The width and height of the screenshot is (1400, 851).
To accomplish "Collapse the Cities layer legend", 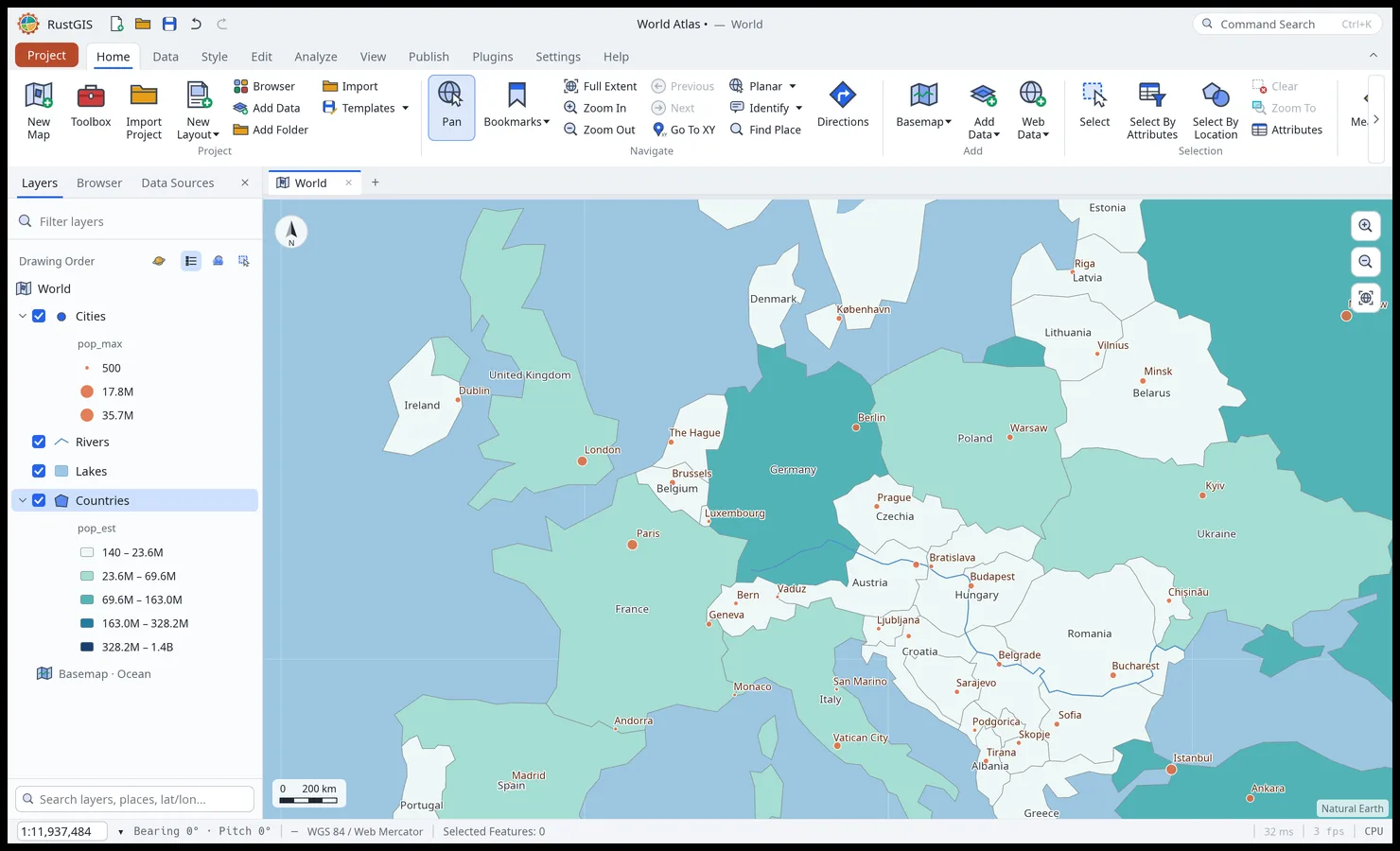I will (23, 316).
